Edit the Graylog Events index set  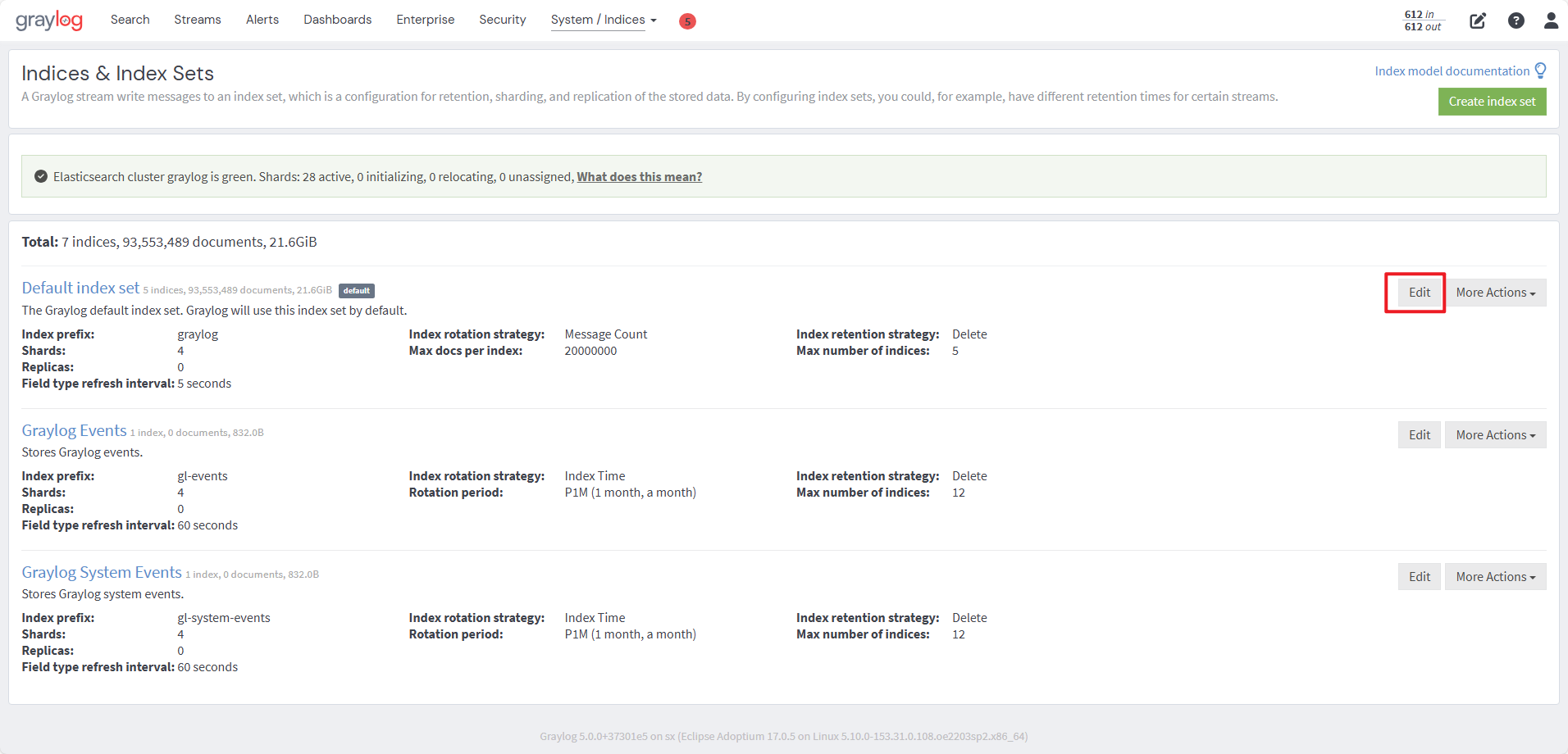pos(1420,435)
